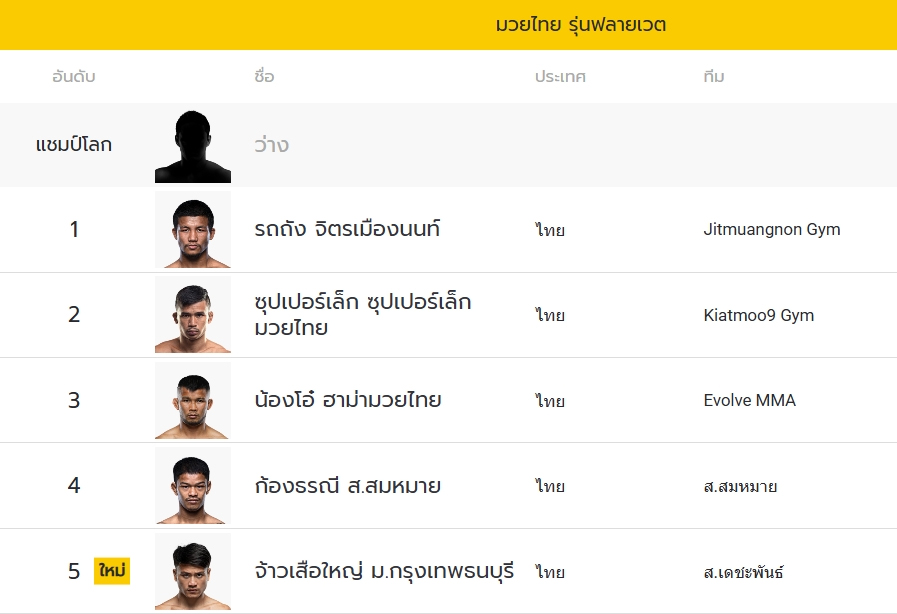This screenshot has width=897, height=614.
Task: Open จ้าวเสือใหญ่ ม.กรุงเทพธนบุรี name link
Action: click(384, 572)
